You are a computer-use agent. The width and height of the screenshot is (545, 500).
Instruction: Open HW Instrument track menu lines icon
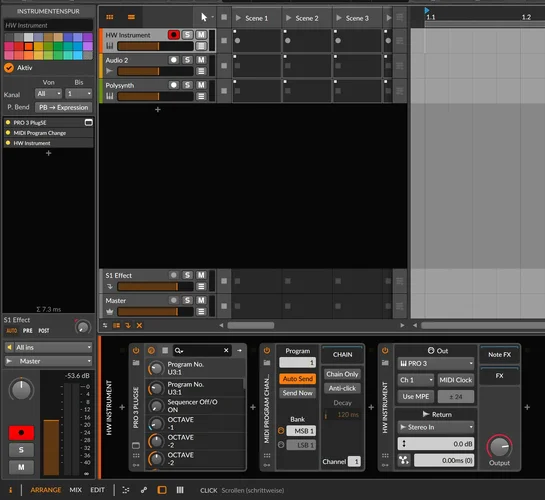(201, 46)
